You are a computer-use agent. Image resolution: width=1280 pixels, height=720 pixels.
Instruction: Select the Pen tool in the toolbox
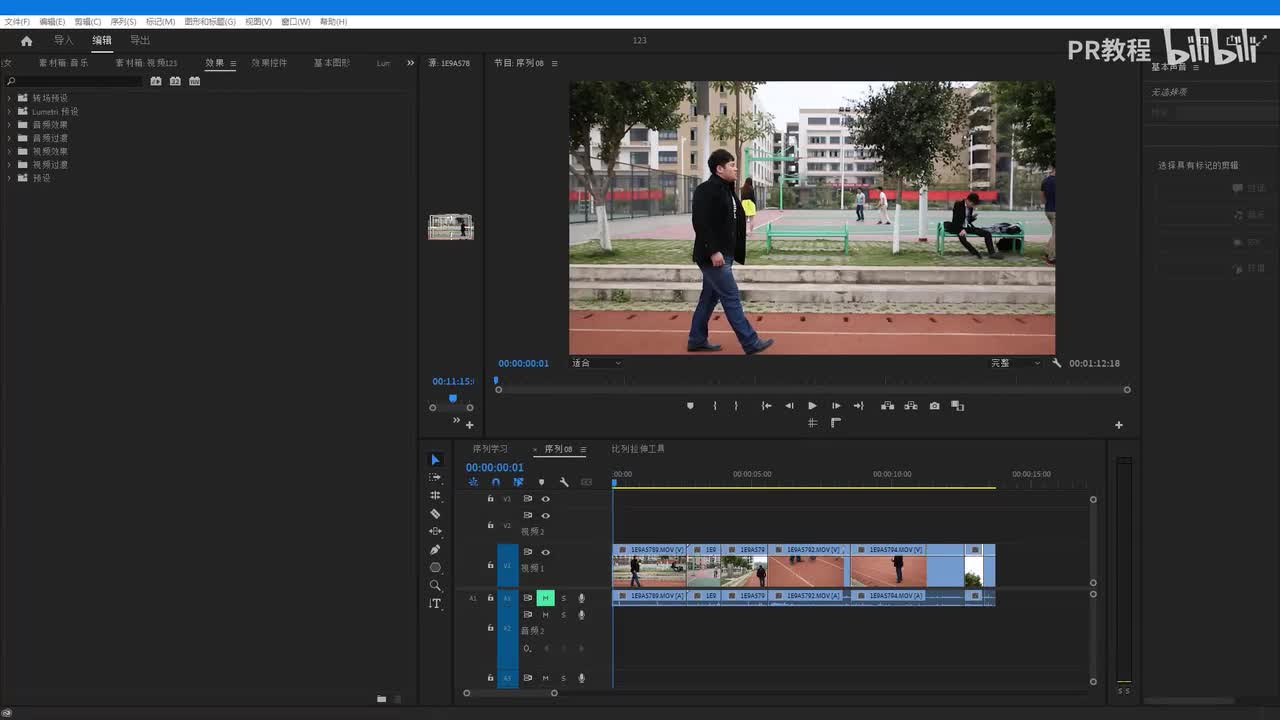pos(435,549)
